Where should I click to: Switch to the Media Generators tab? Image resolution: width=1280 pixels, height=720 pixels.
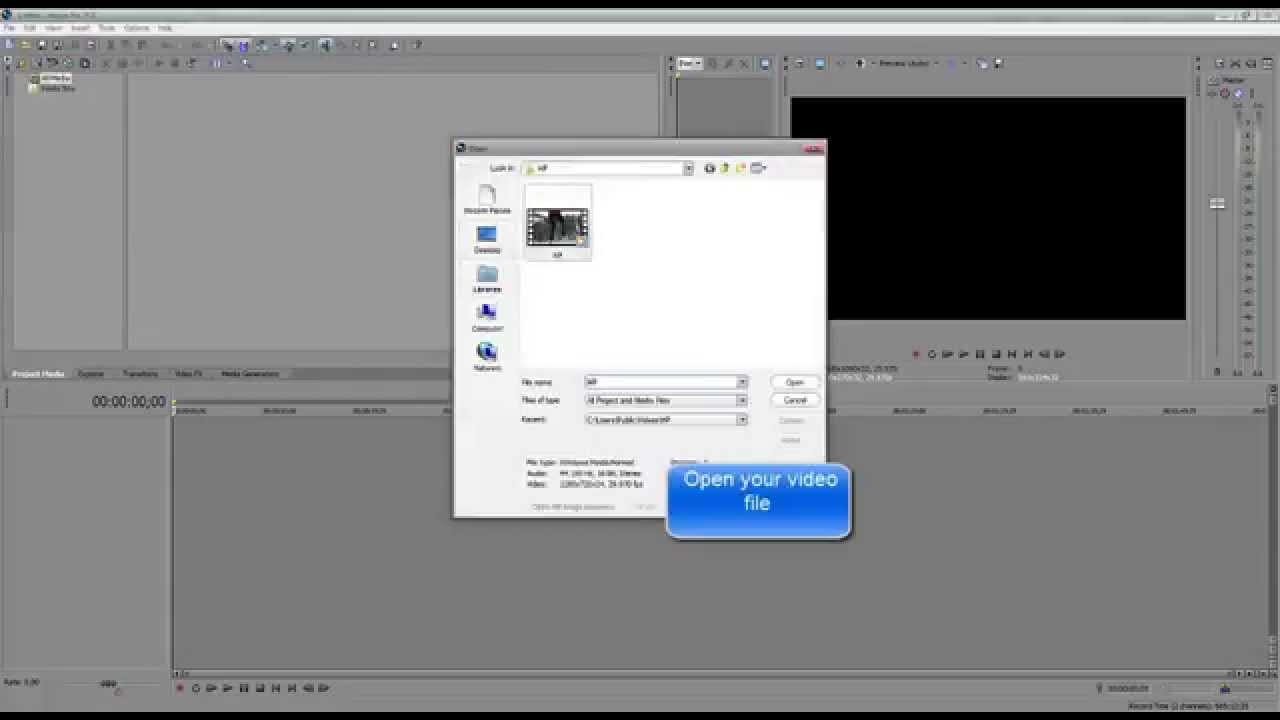[x=250, y=374]
